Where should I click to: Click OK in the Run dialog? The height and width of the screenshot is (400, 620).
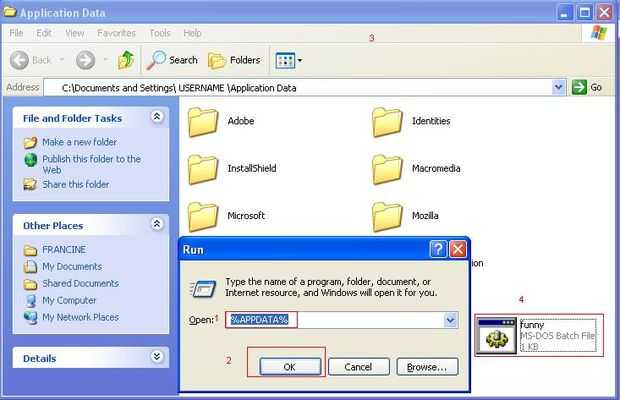[x=290, y=367]
